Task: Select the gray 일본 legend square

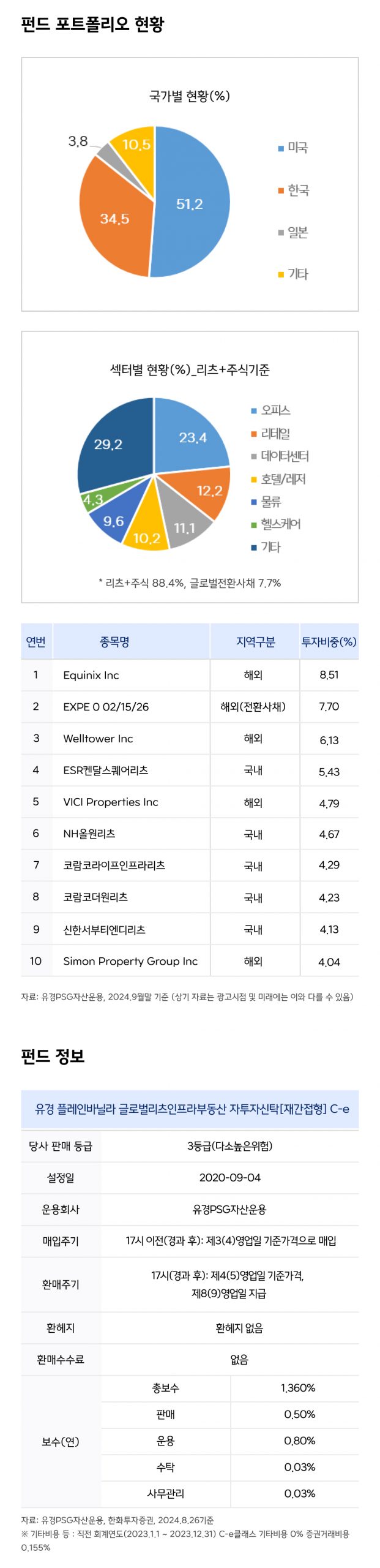Action: coord(281,233)
